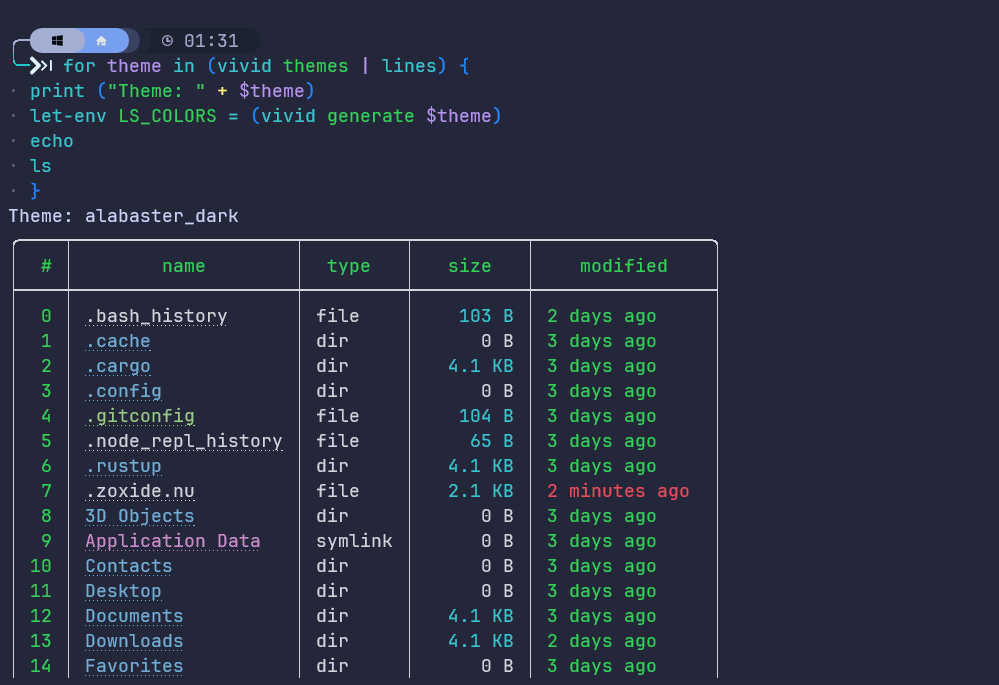Click the 'lines' command word
This screenshot has width=999, height=685.
tap(409, 66)
